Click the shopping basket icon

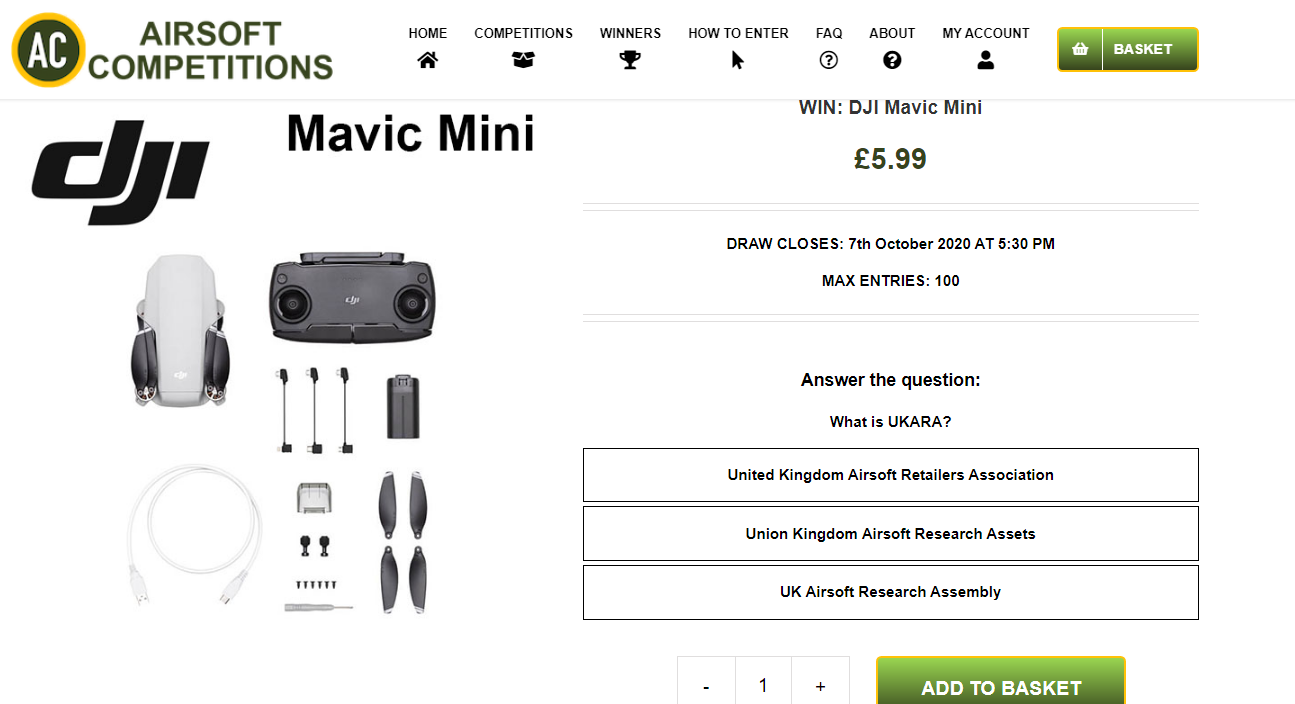1080,49
